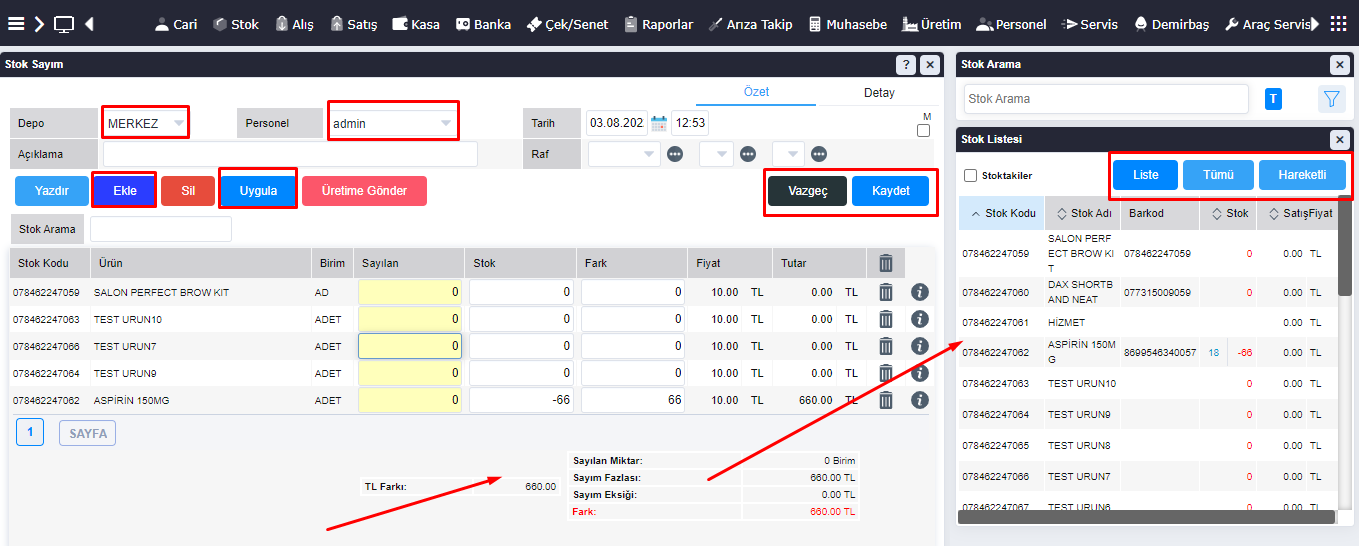Click the help question mark button
Viewport: 1359px width, 546px height.
click(906, 65)
